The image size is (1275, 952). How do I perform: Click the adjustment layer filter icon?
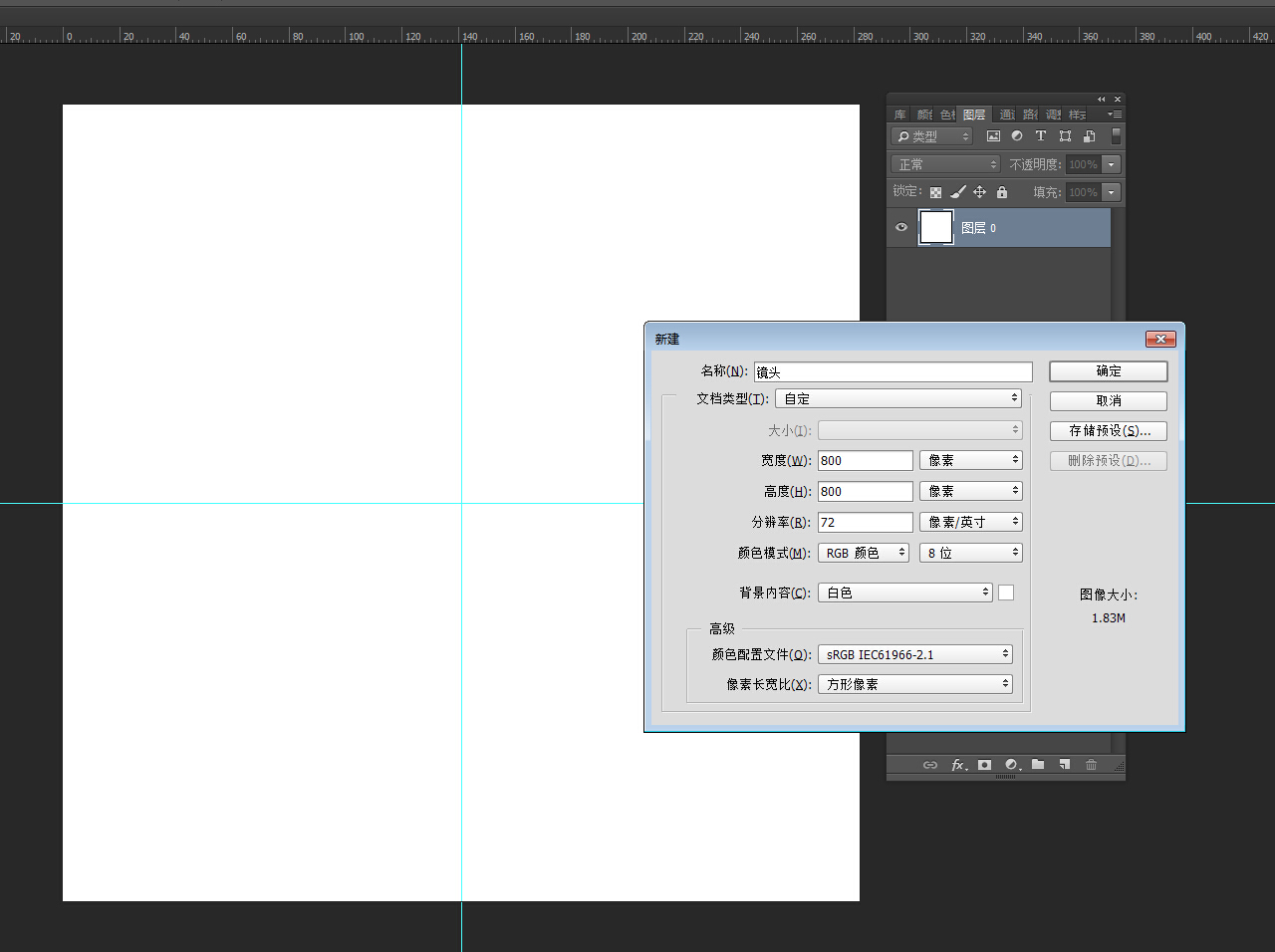(1017, 136)
